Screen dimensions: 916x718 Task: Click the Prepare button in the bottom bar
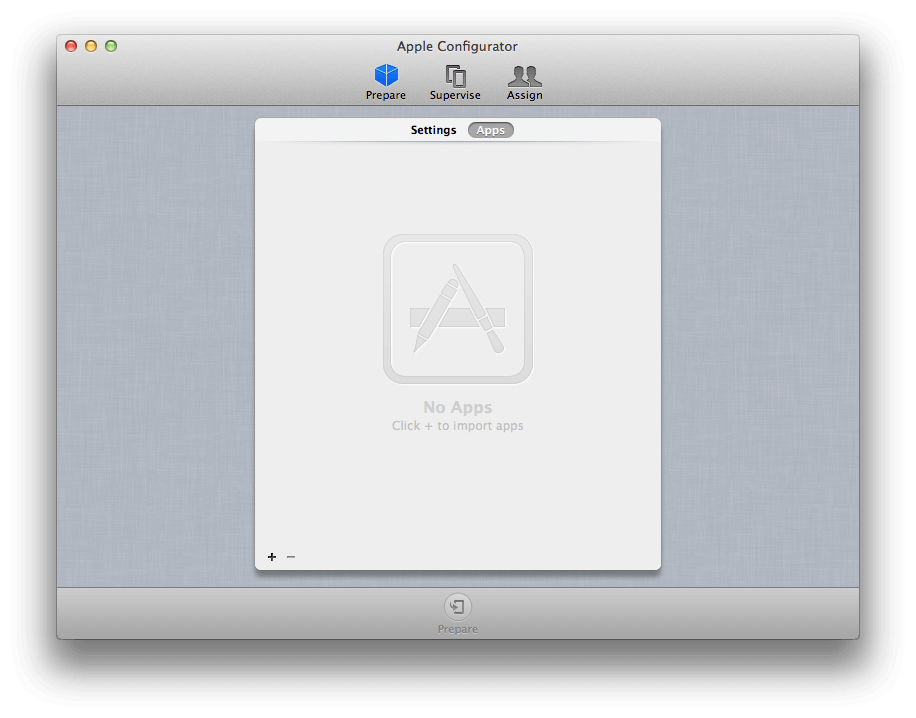457,613
